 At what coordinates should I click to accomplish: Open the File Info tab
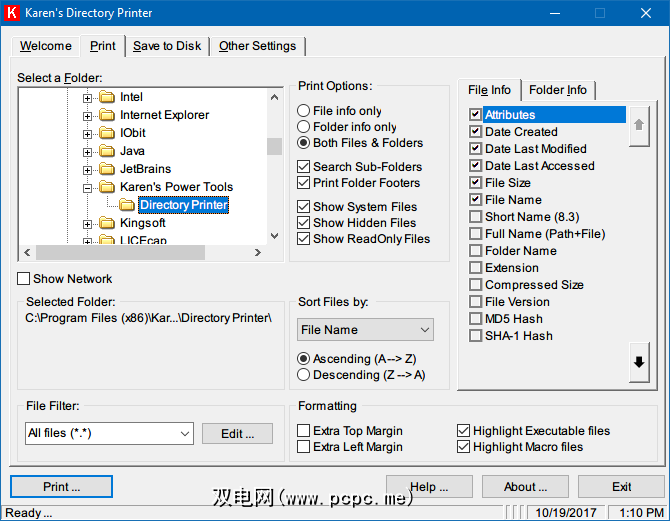[489, 90]
